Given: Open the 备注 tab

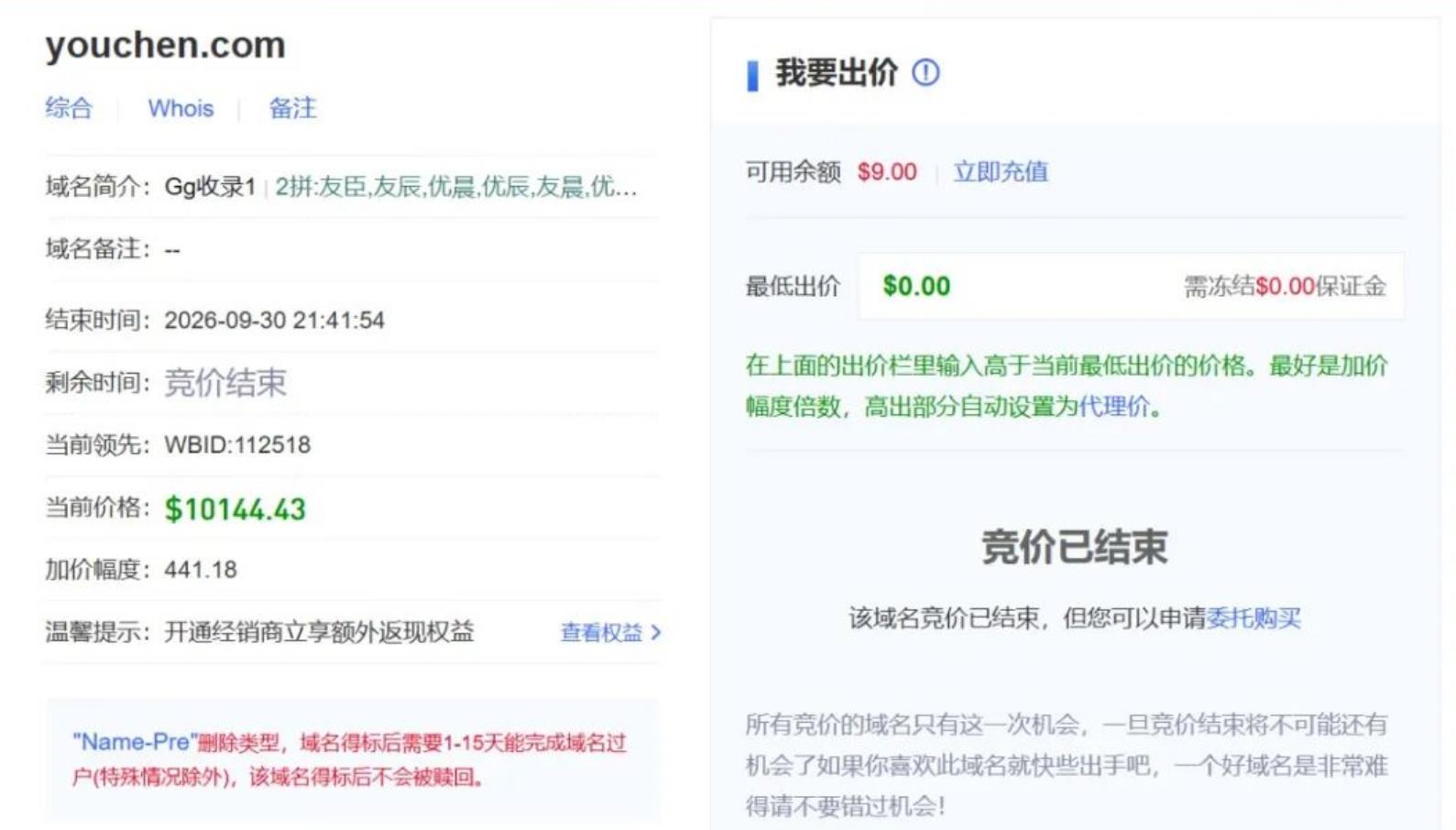Looking at the screenshot, I should (x=292, y=108).
